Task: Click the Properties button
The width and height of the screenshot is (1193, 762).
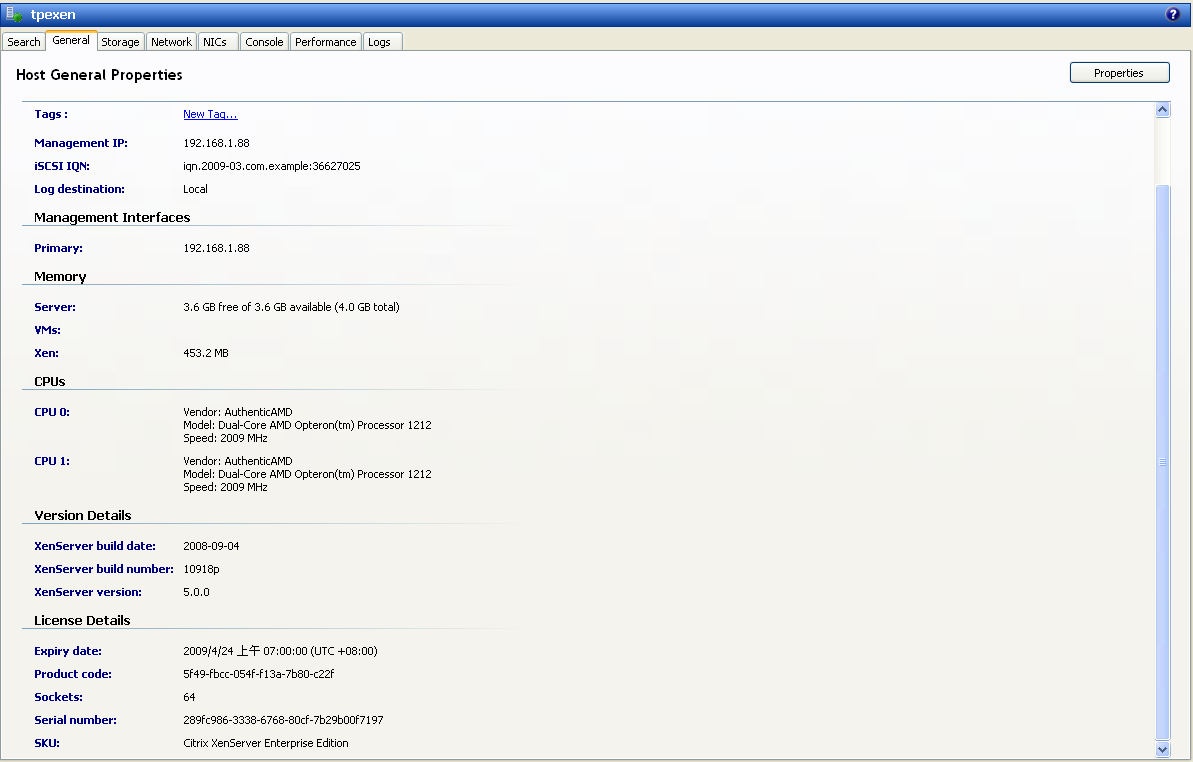Action: 1119,73
